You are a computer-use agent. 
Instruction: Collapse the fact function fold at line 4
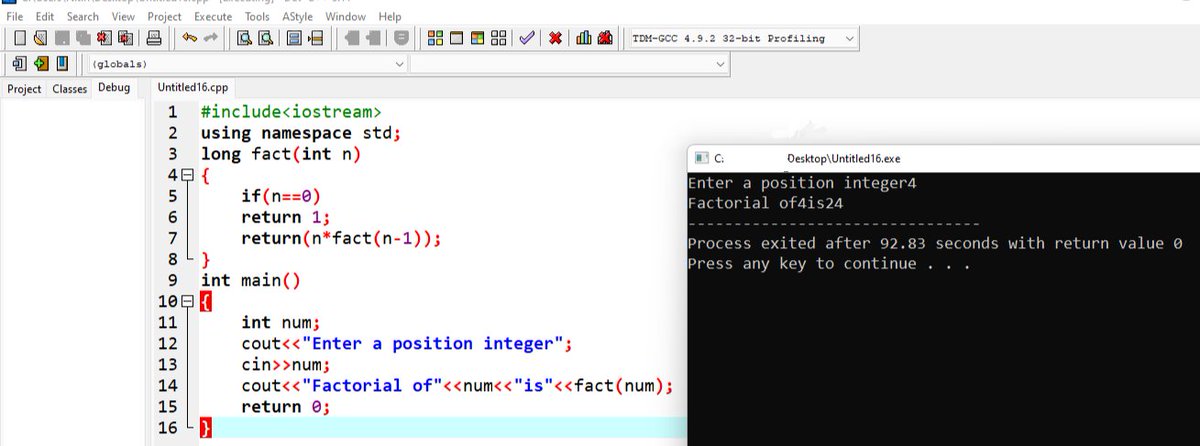(x=189, y=174)
